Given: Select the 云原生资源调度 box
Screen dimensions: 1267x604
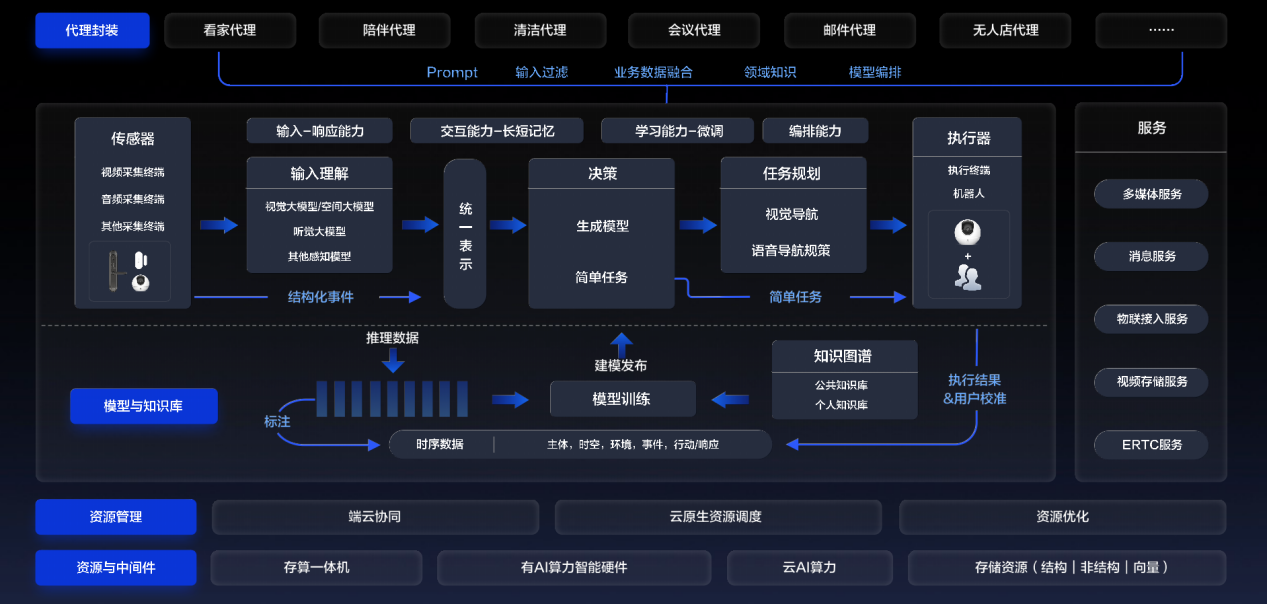Looking at the screenshot, I should click(x=716, y=517).
